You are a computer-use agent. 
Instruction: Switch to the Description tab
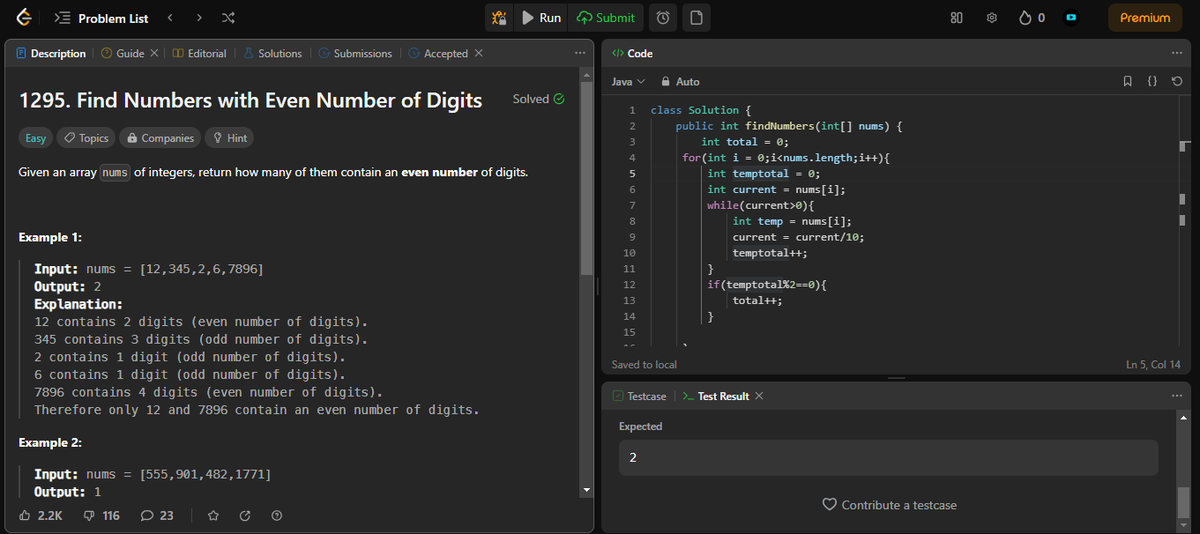pos(52,53)
